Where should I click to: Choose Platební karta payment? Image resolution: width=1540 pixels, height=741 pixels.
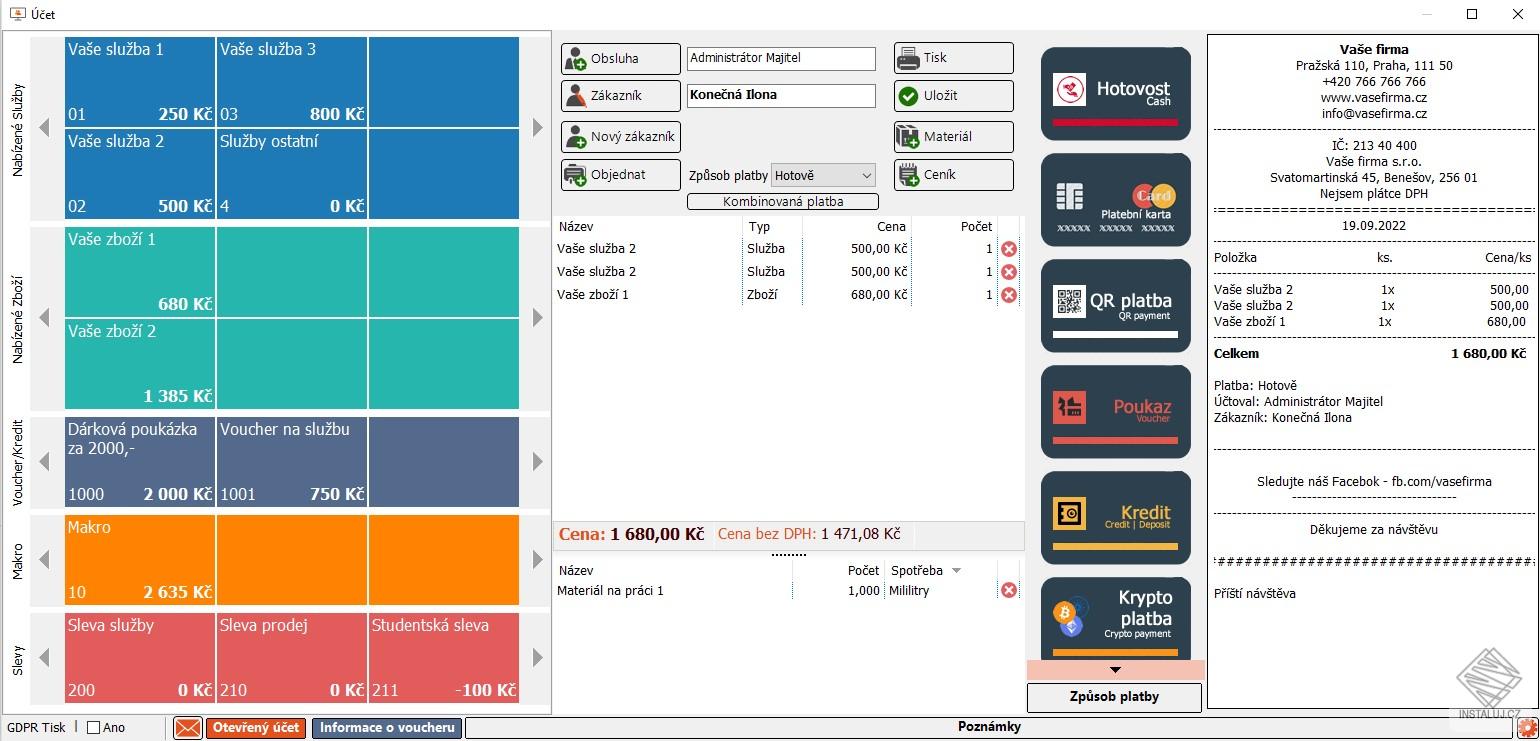pos(1116,200)
